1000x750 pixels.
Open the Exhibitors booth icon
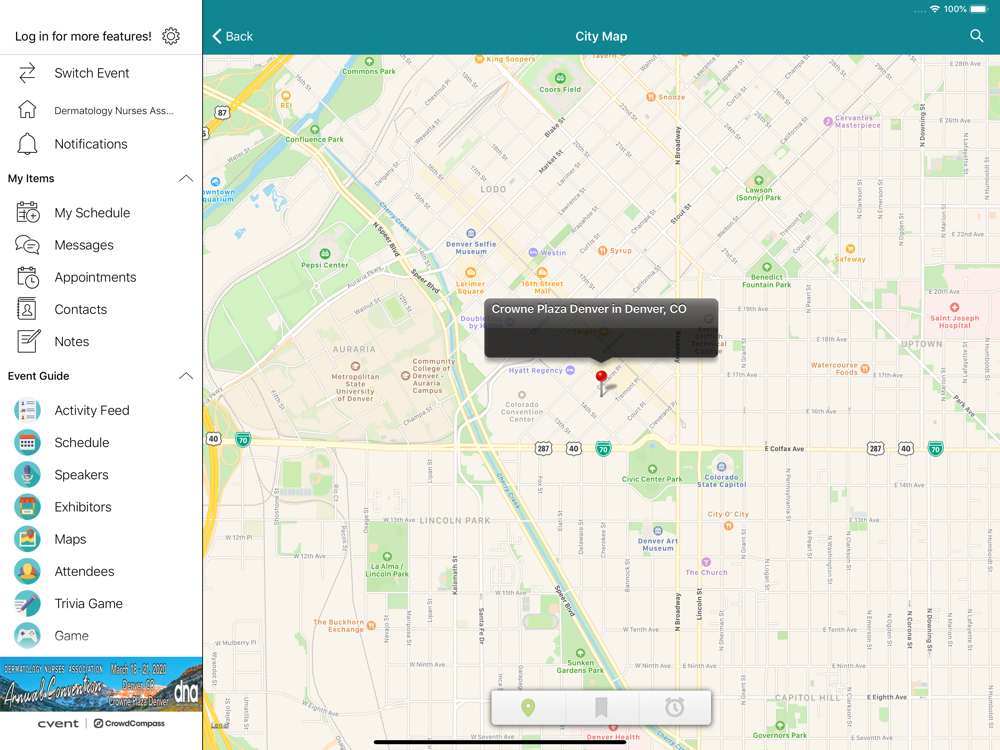click(x=27, y=507)
